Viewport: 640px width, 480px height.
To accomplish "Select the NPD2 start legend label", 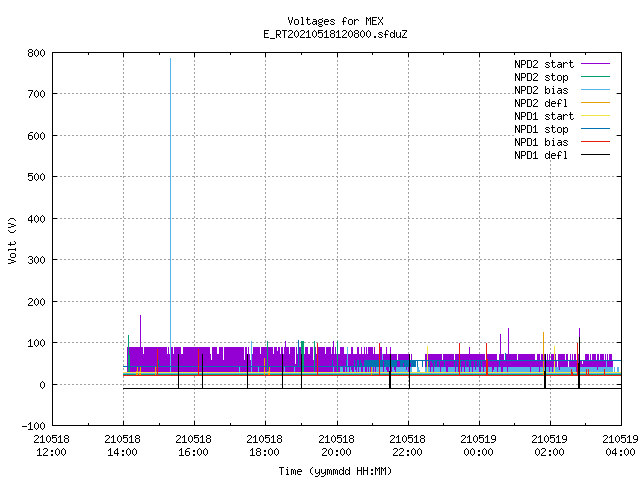I will 544,64.
